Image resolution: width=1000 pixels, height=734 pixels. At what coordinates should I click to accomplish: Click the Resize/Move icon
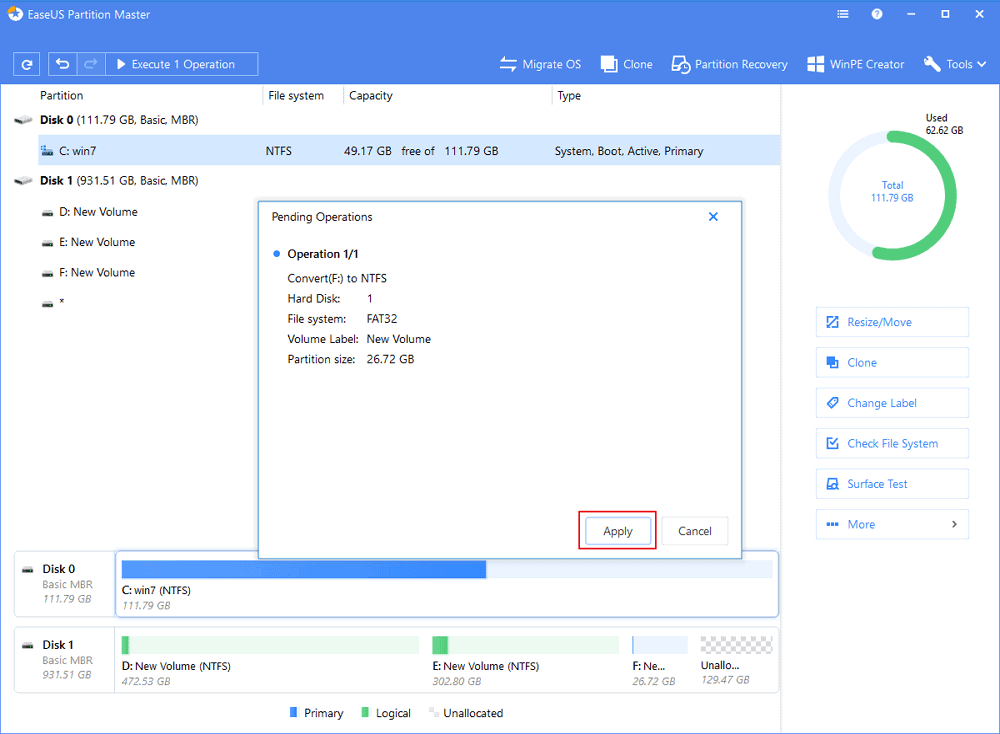832,322
